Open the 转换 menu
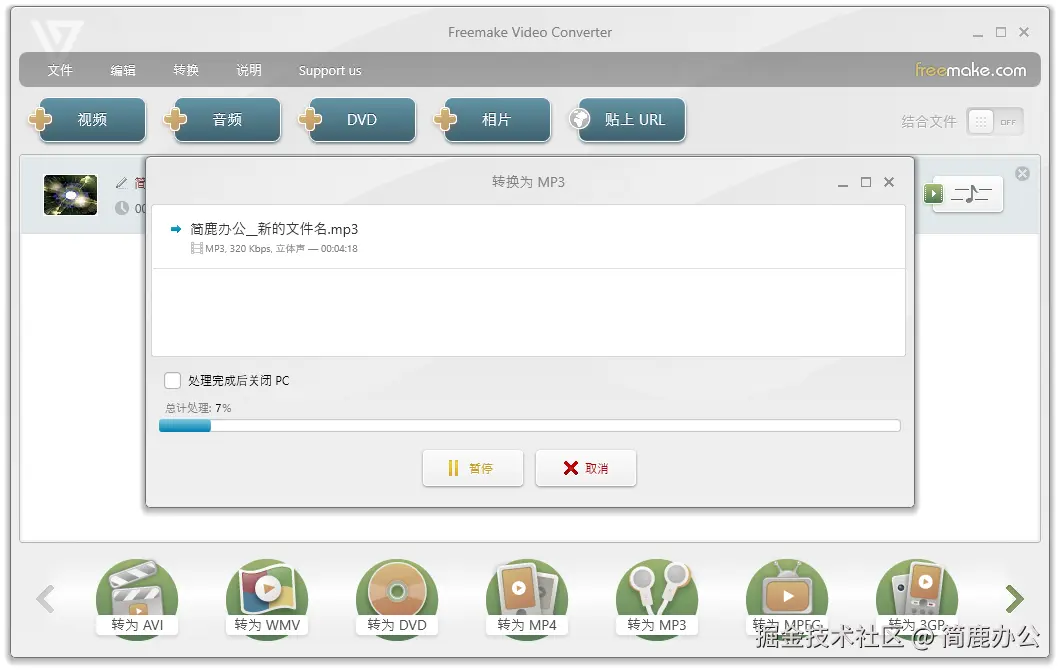The width and height of the screenshot is (1060, 670). click(x=186, y=70)
